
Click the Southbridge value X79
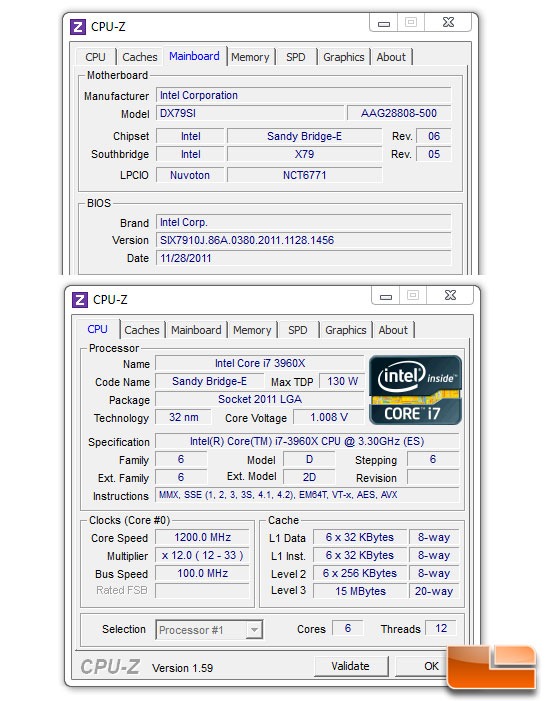coord(305,154)
